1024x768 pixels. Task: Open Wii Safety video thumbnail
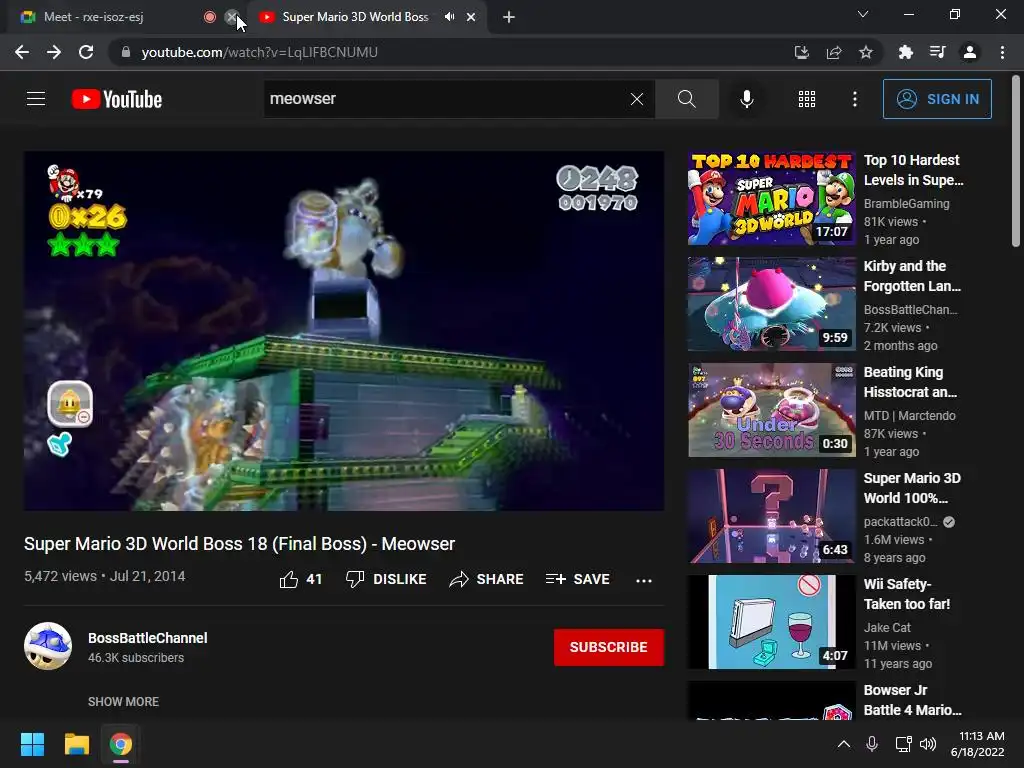(x=772, y=622)
